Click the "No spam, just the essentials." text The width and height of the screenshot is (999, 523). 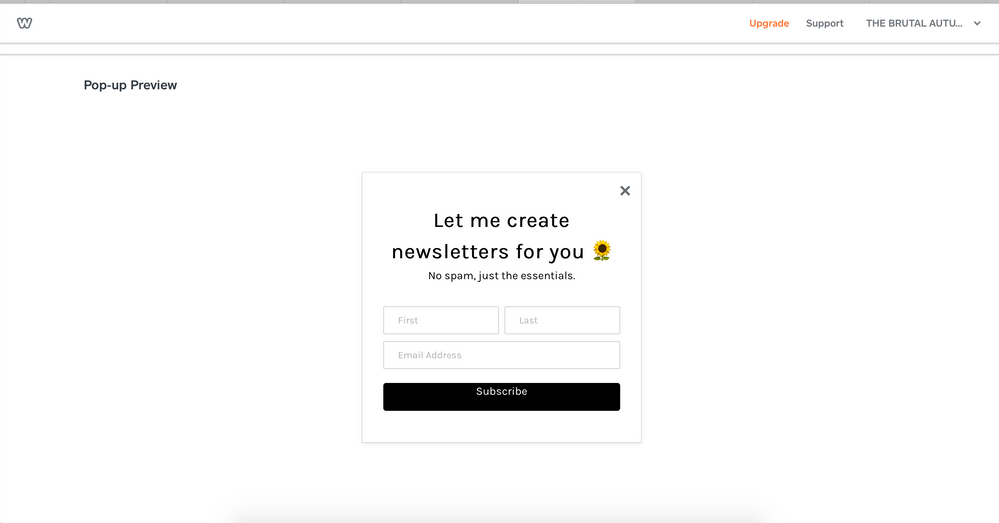[501, 276]
